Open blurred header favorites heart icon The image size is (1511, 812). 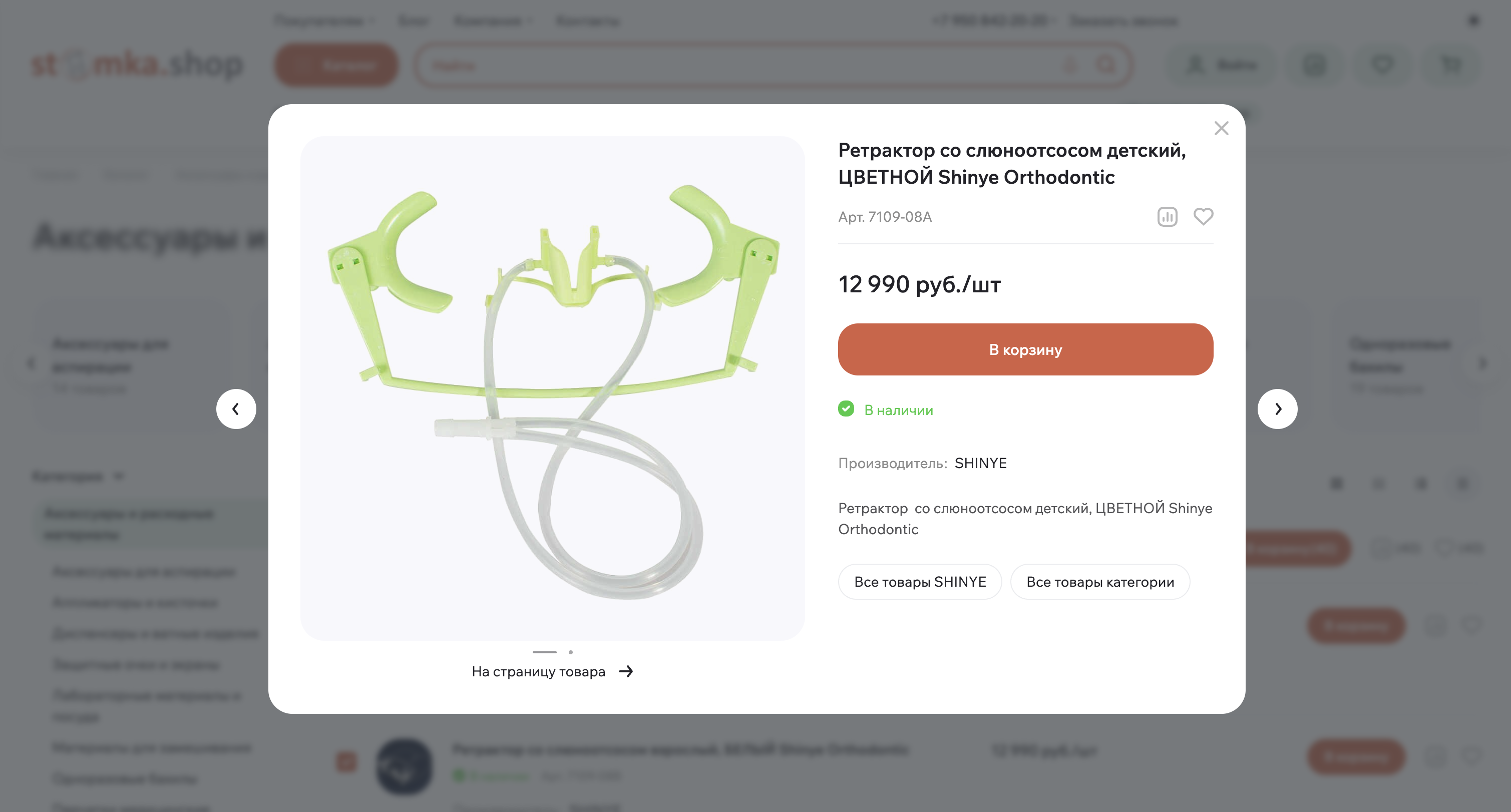(x=1382, y=64)
